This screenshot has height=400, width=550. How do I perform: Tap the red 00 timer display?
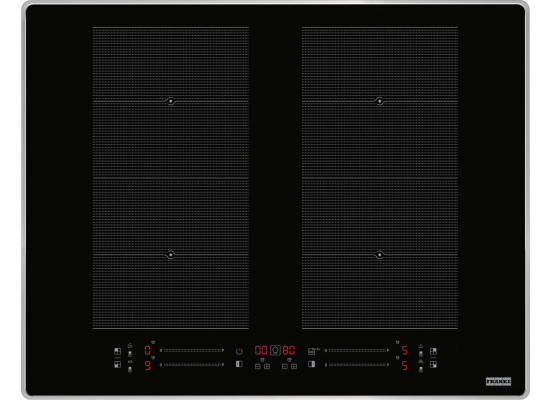(261, 350)
